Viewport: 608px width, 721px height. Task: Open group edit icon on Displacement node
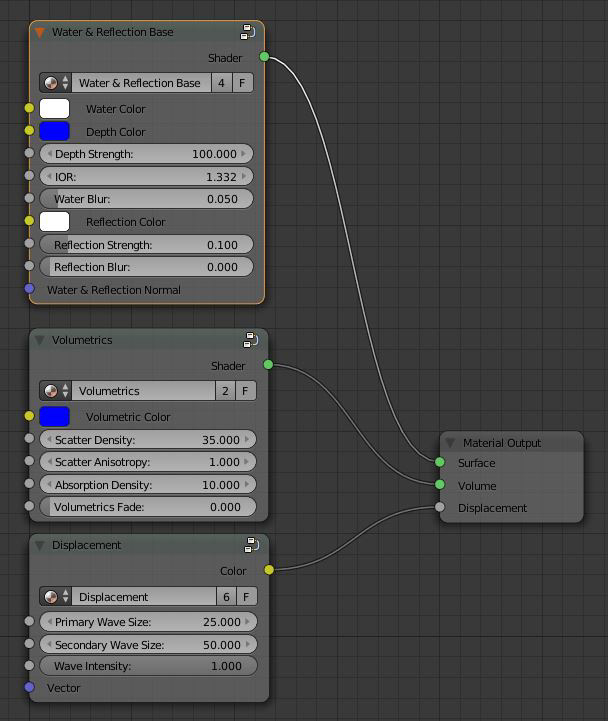[x=251, y=545]
